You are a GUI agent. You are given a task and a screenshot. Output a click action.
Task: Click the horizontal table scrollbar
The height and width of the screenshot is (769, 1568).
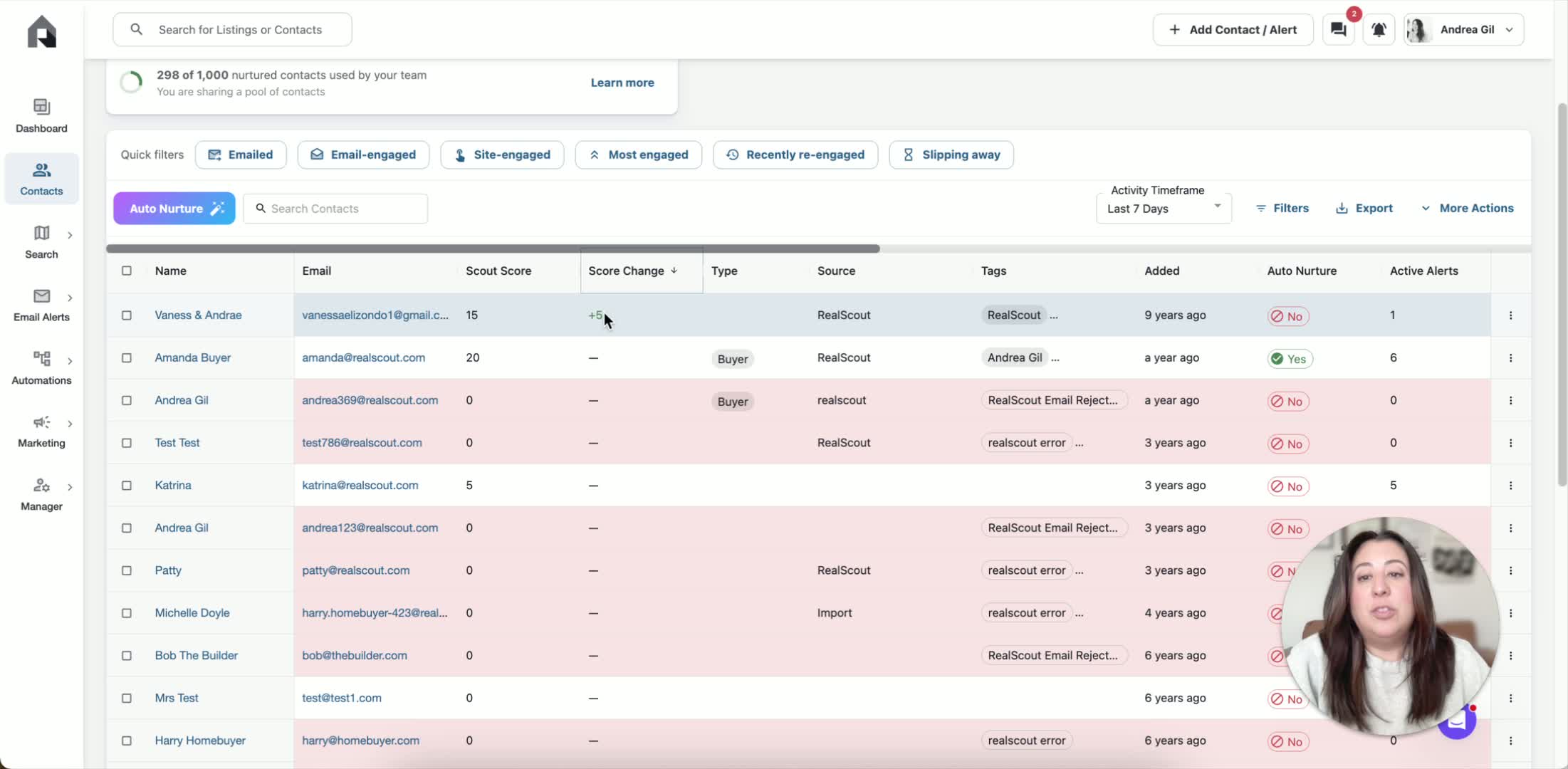tap(493, 249)
